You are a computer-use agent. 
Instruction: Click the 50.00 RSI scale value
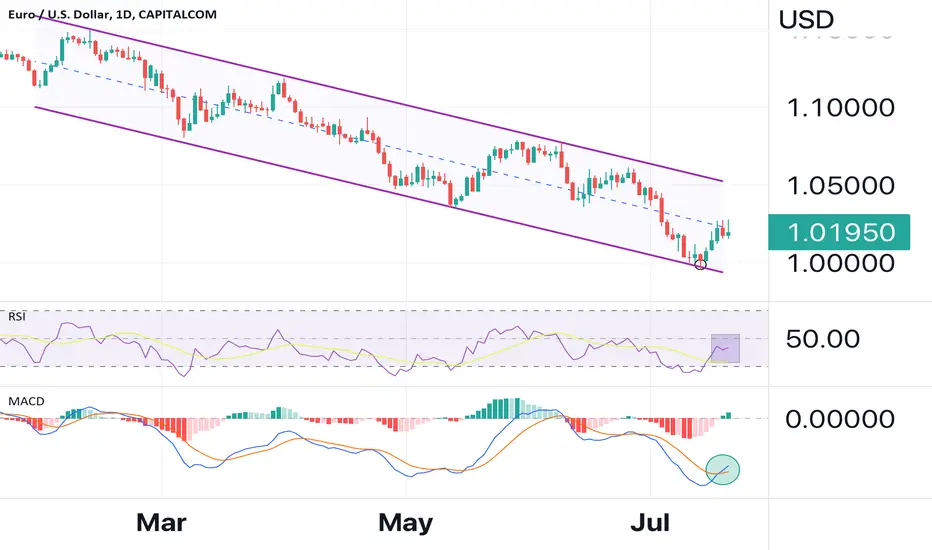[823, 339]
